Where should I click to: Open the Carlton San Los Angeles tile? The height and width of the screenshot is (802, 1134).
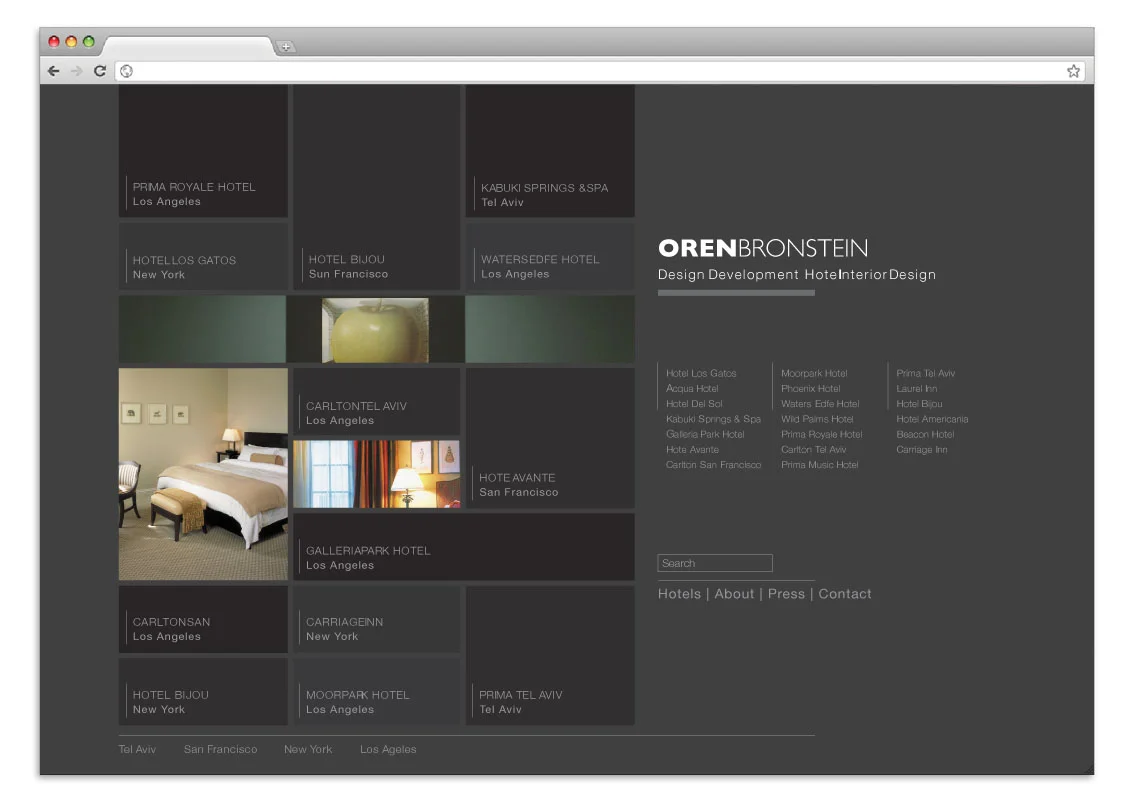click(x=203, y=620)
